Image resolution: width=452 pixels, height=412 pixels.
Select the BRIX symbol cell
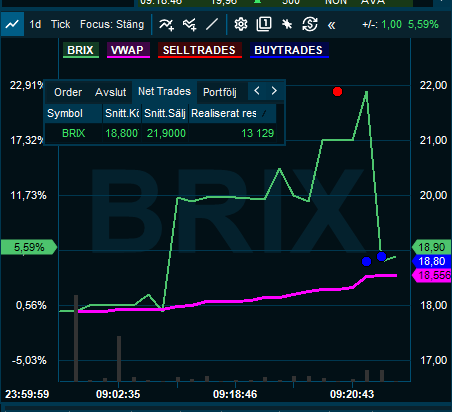pos(74,133)
